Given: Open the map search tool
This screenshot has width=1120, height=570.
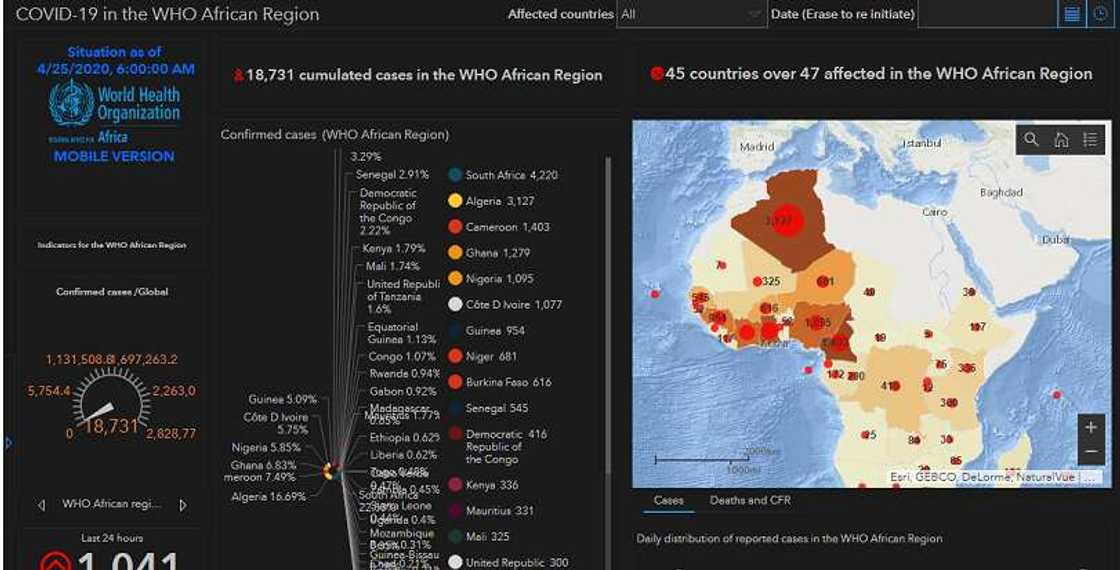Looking at the screenshot, I should point(1032,140).
